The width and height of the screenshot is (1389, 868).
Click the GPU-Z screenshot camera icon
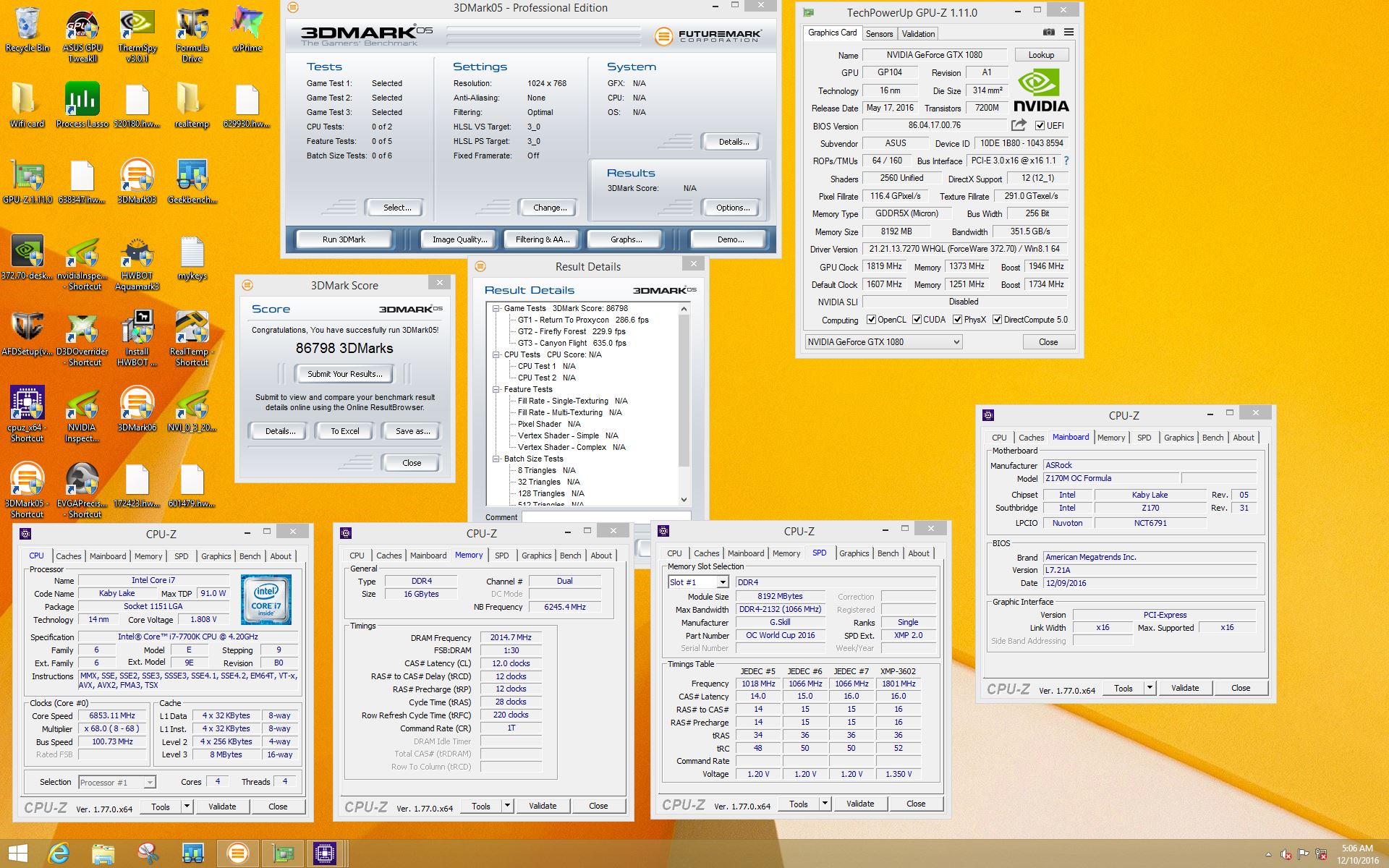tap(1048, 33)
